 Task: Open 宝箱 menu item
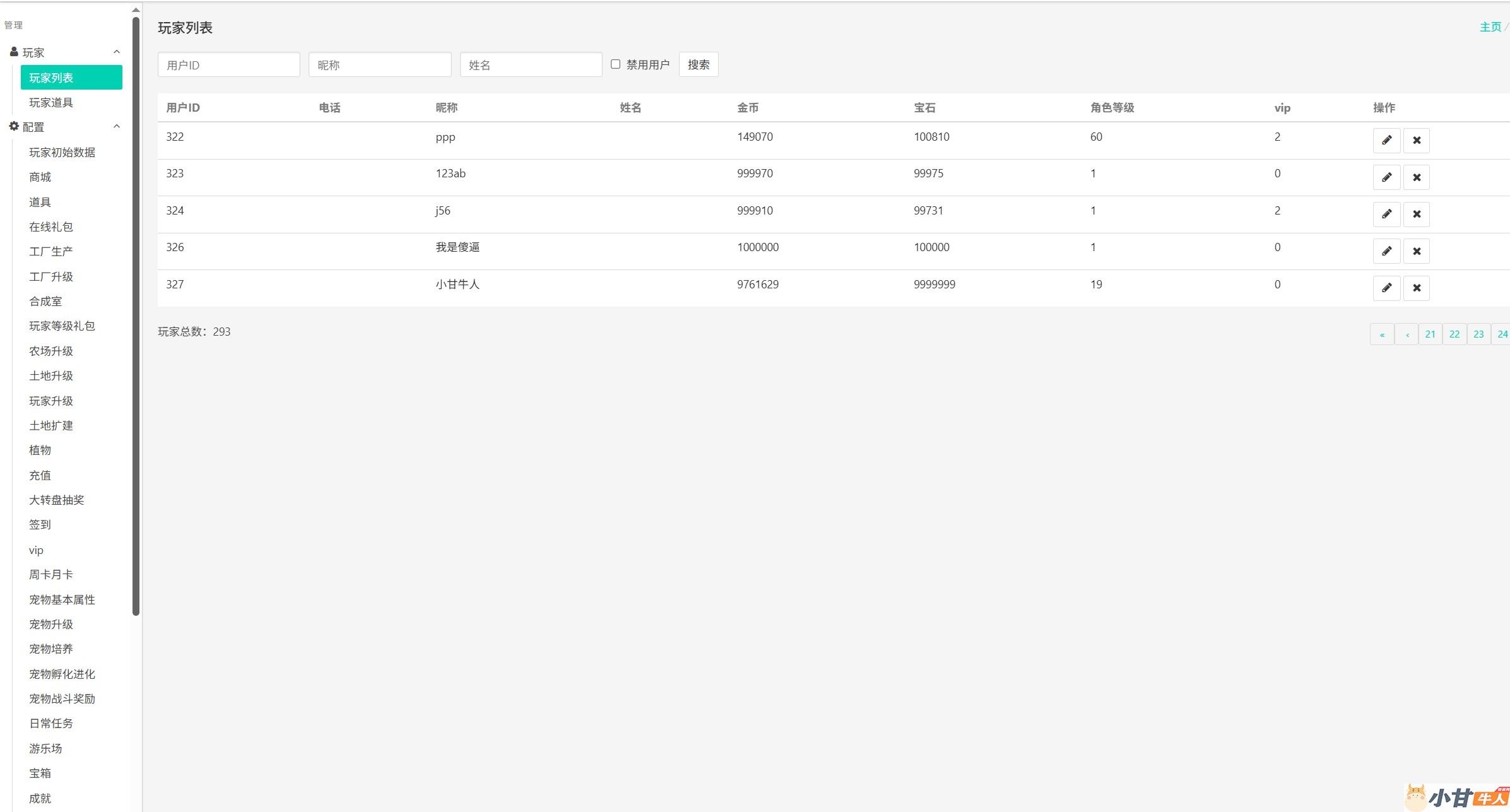[40, 773]
